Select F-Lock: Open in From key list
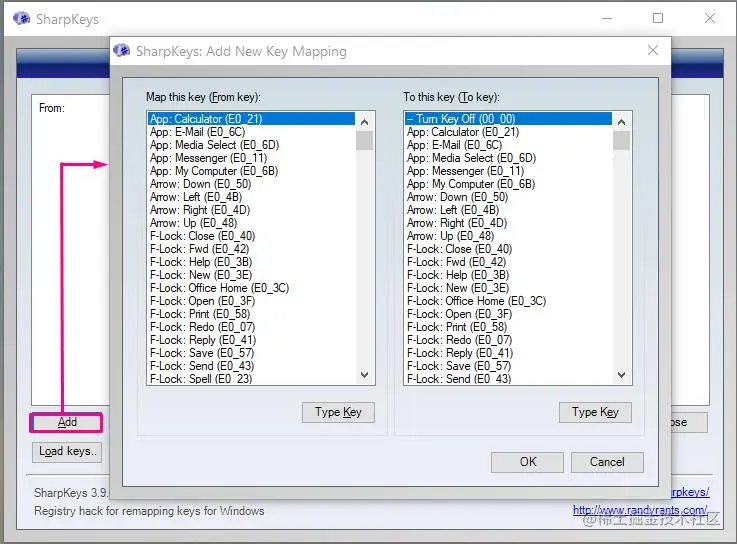Screen dimensions: 737x544 point(251,301)
